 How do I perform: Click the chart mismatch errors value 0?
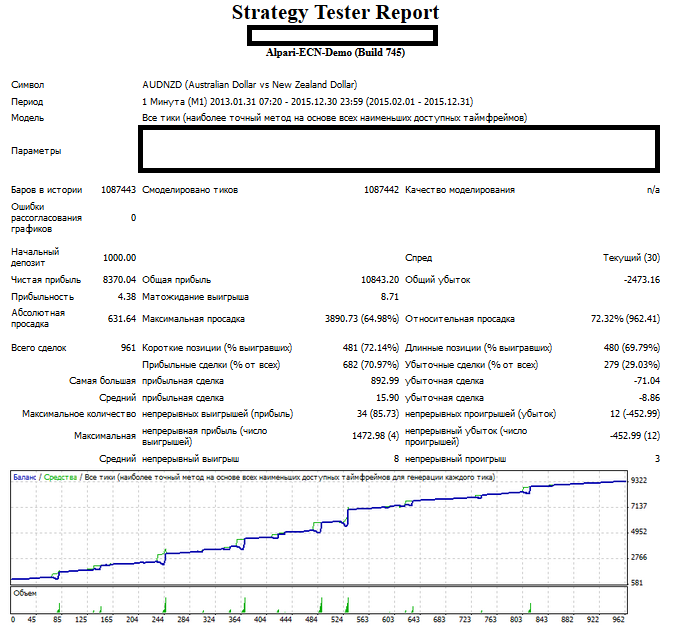(x=133, y=218)
